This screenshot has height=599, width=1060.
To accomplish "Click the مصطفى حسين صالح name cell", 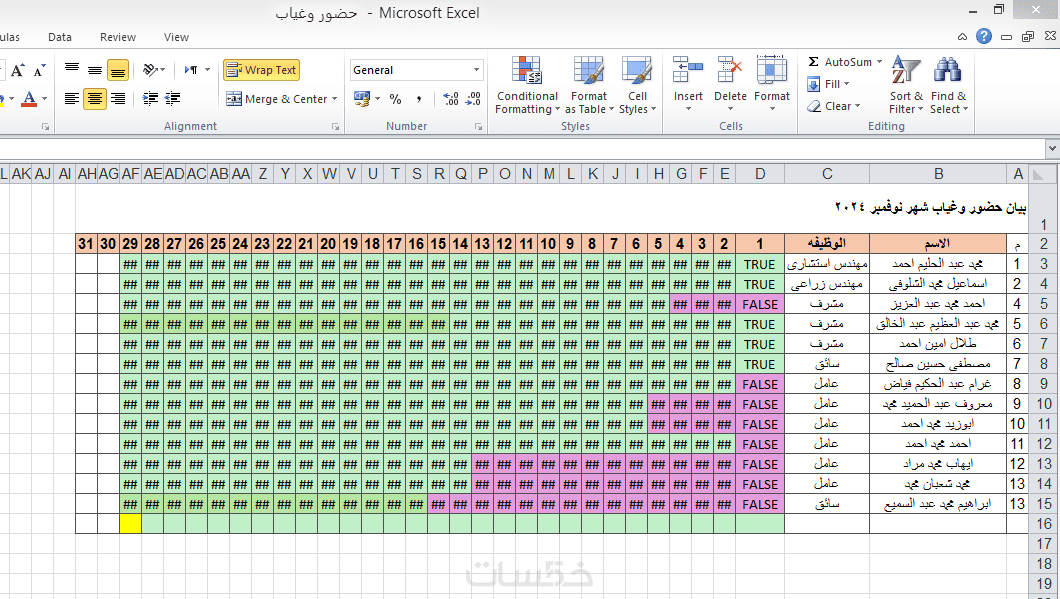I will pyautogui.click(x=938, y=364).
